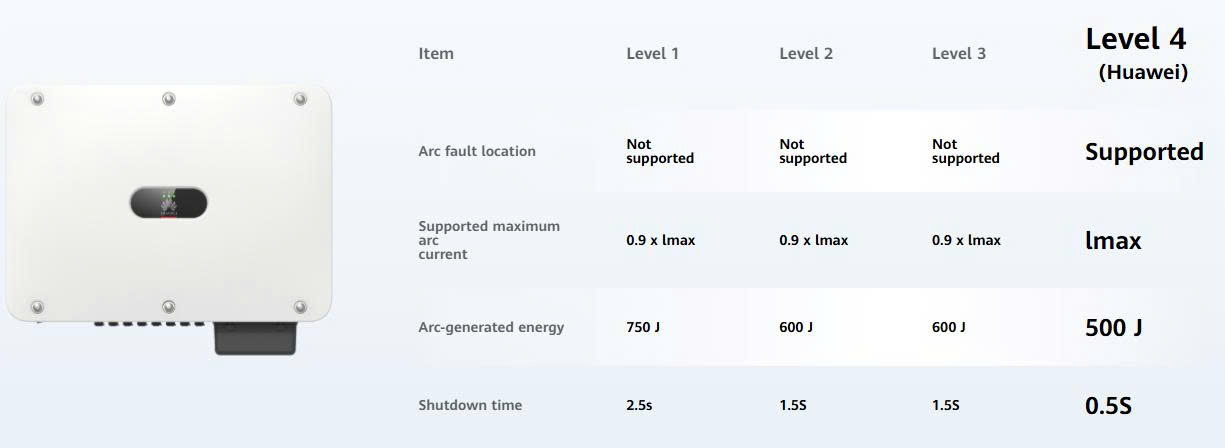Click the top-right screw on the inverter
This screenshot has width=1225, height=448.
[x=300, y=98]
